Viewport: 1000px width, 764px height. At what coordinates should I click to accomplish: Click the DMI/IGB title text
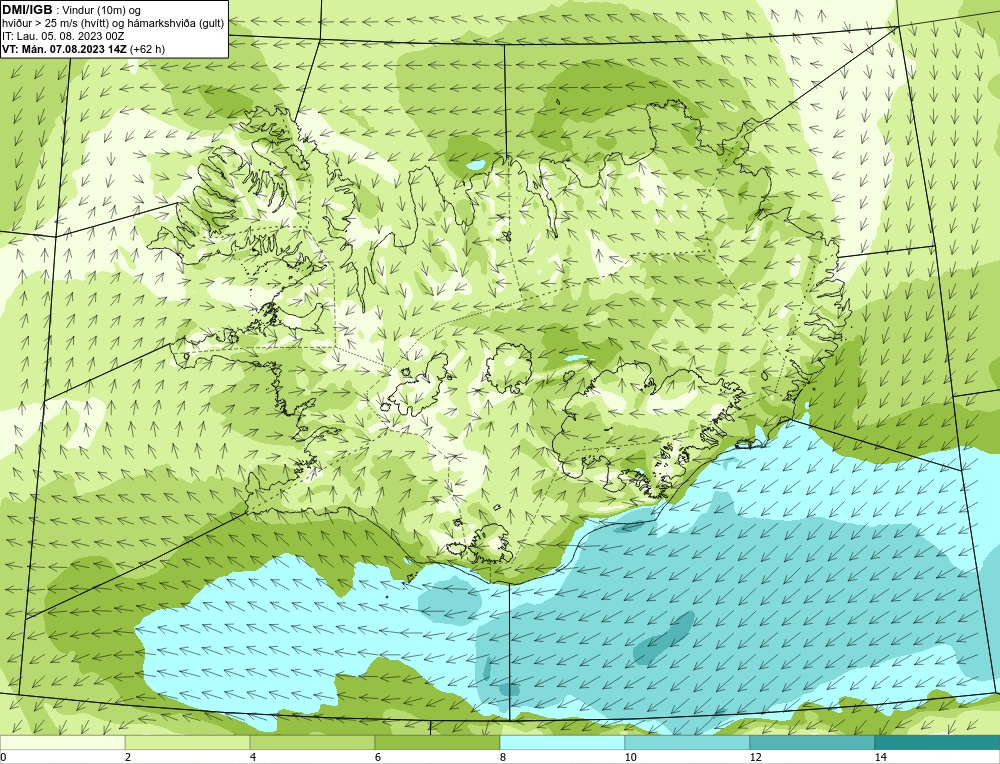coord(27,10)
